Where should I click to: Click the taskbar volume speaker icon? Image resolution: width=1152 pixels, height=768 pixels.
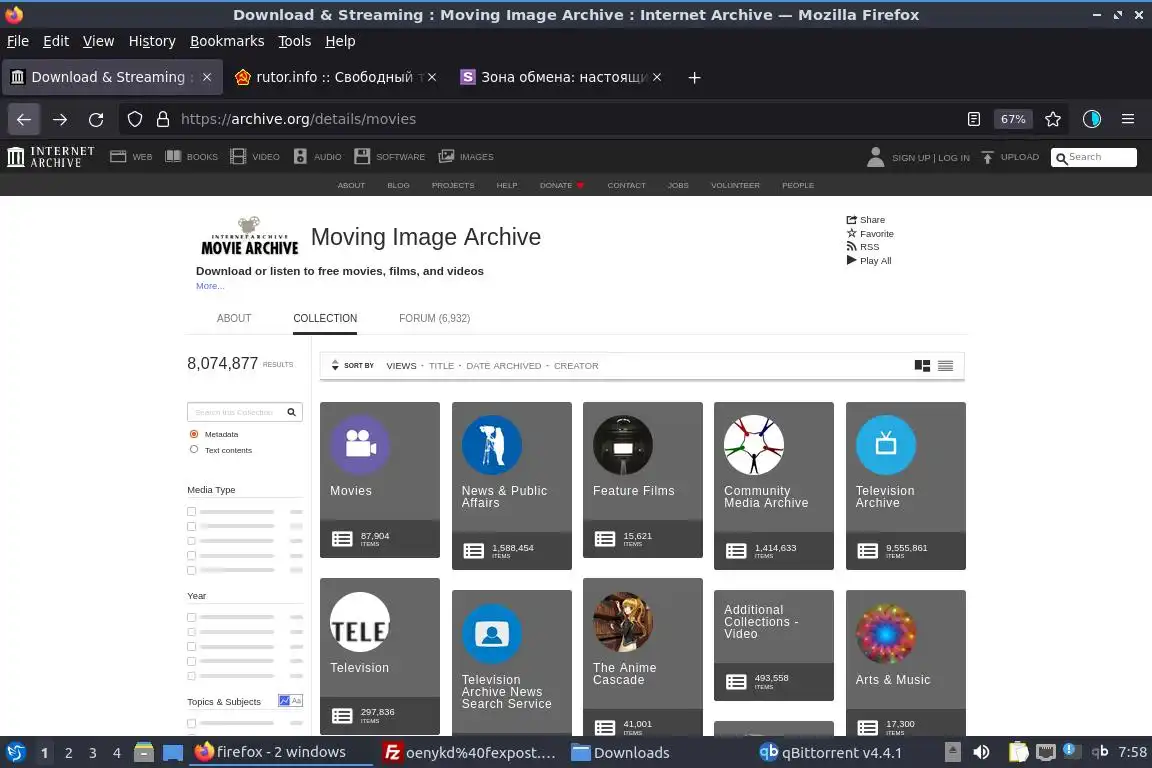981,752
